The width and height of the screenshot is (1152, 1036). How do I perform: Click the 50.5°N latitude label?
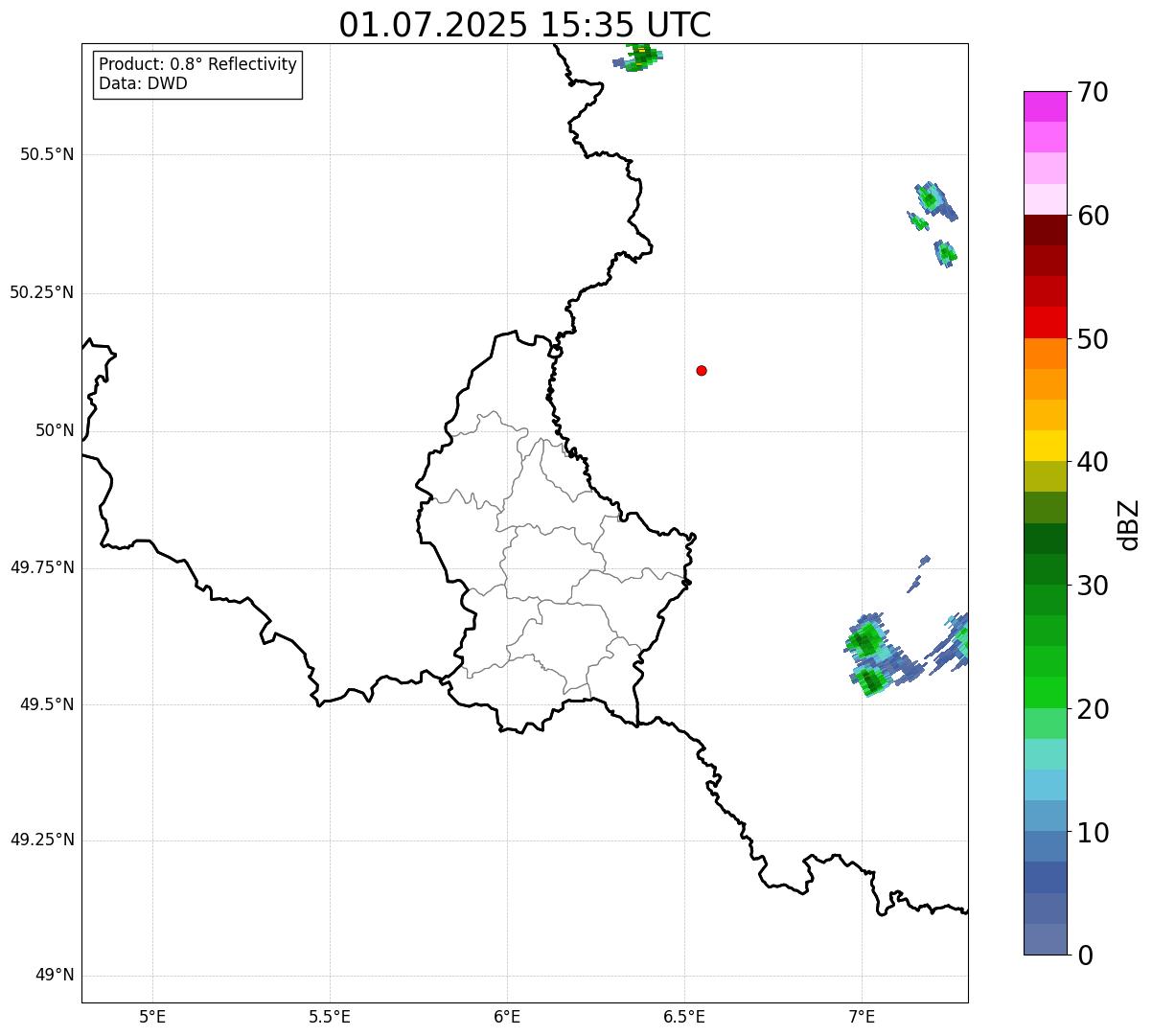pyautogui.click(x=47, y=154)
